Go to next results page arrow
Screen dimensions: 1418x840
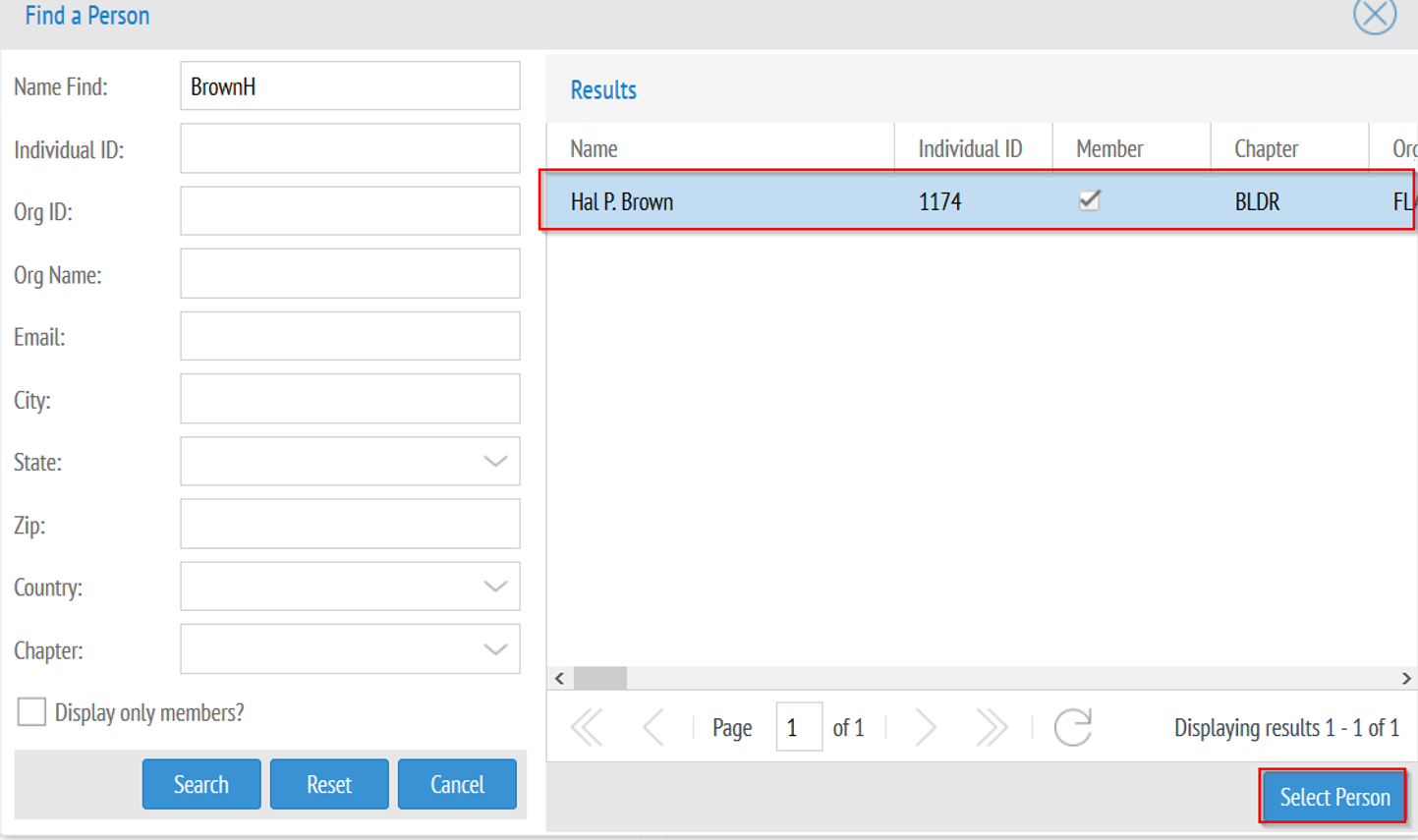pyautogui.click(x=925, y=728)
